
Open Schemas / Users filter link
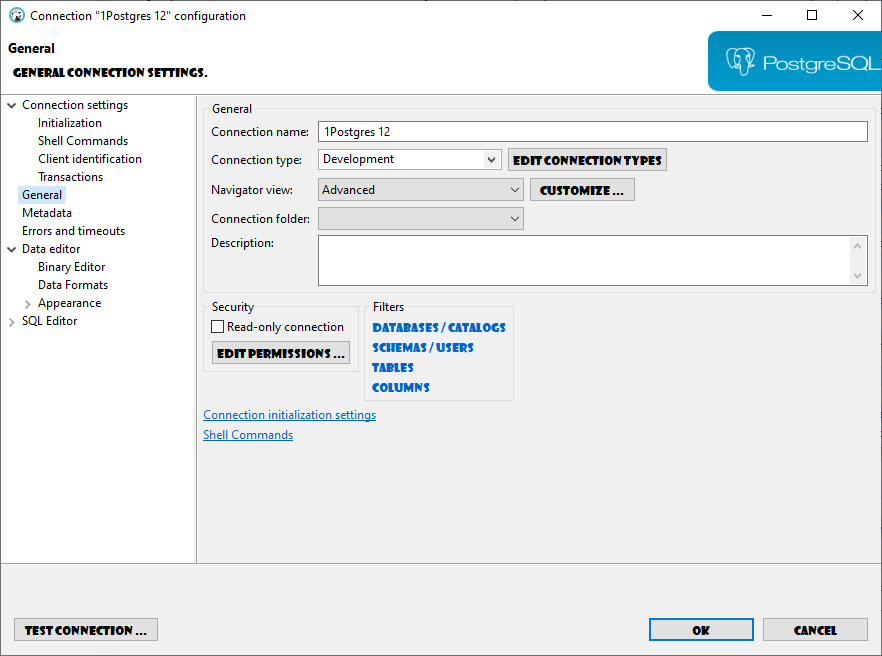(x=423, y=348)
